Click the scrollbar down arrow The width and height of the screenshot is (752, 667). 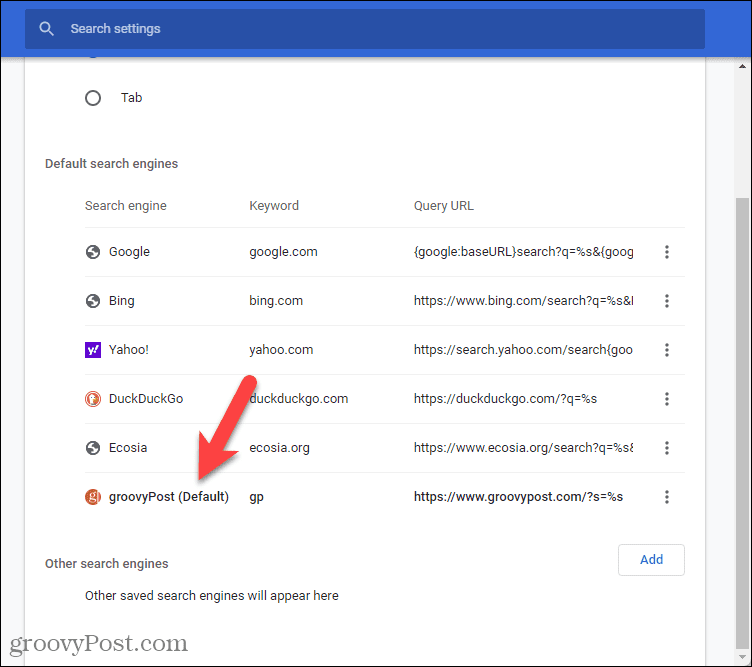pyautogui.click(x=742, y=657)
